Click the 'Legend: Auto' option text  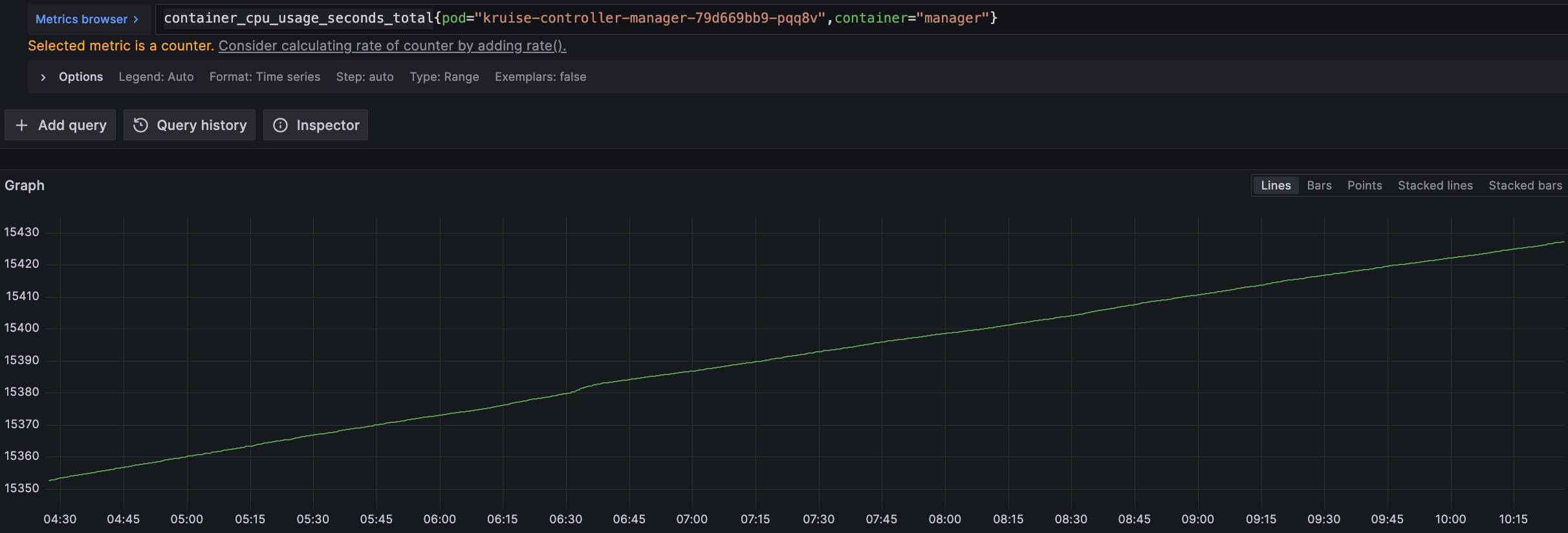[156, 77]
